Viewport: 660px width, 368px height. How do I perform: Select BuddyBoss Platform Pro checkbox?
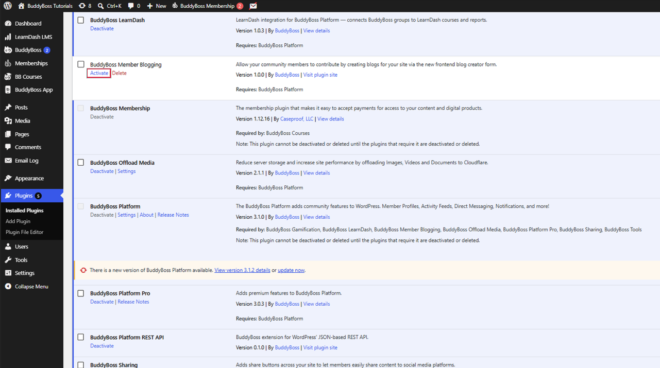tap(81, 293)
